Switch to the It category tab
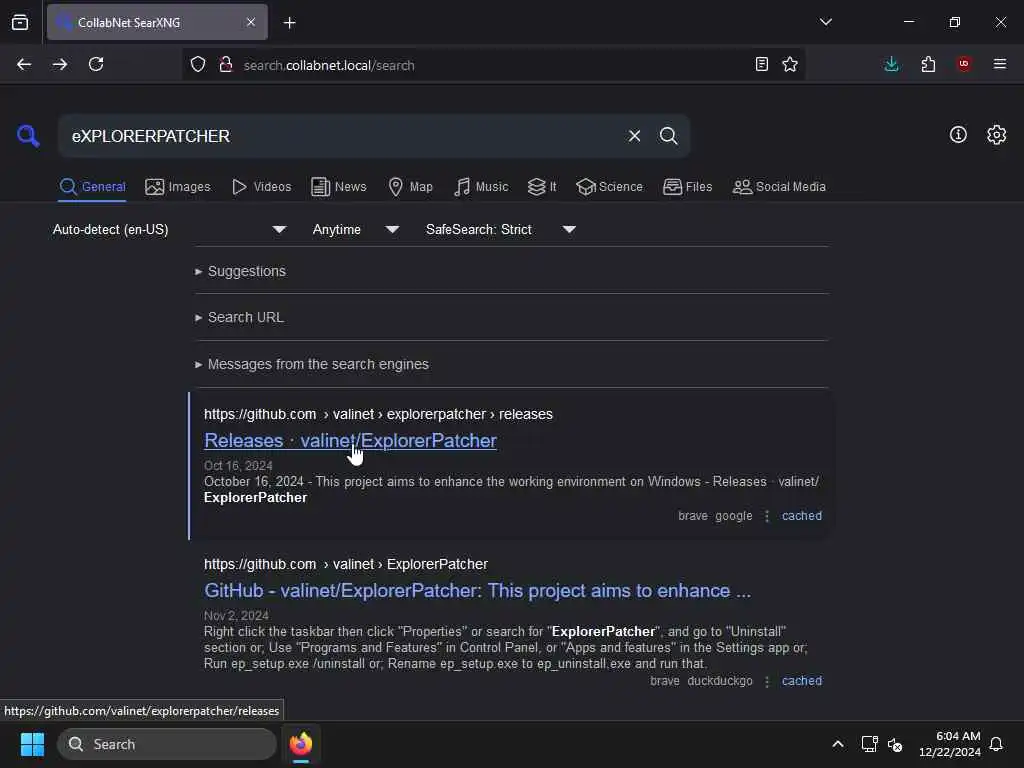 [542, 187]
